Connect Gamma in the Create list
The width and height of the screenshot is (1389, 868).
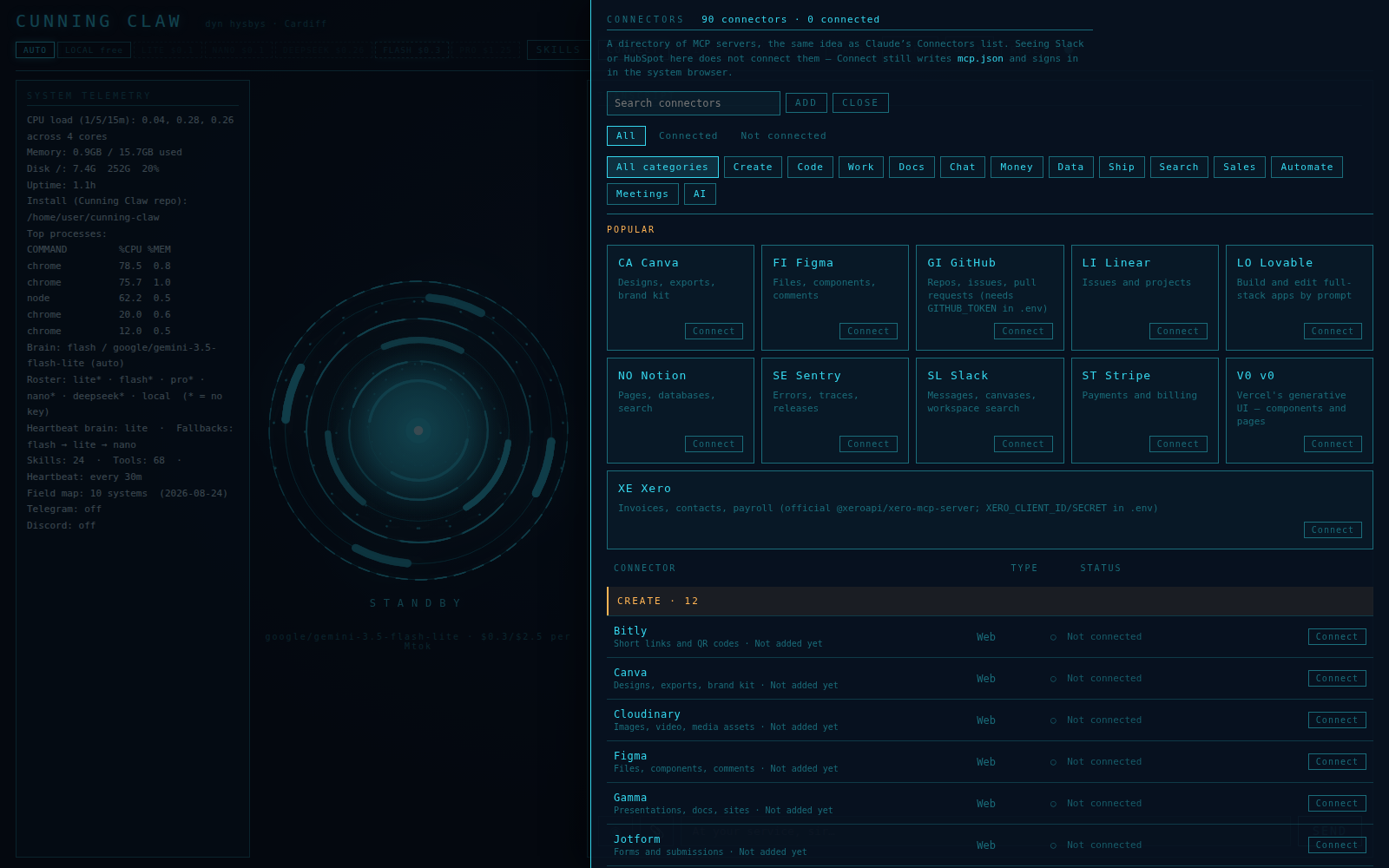click(x=1337, y=804)
